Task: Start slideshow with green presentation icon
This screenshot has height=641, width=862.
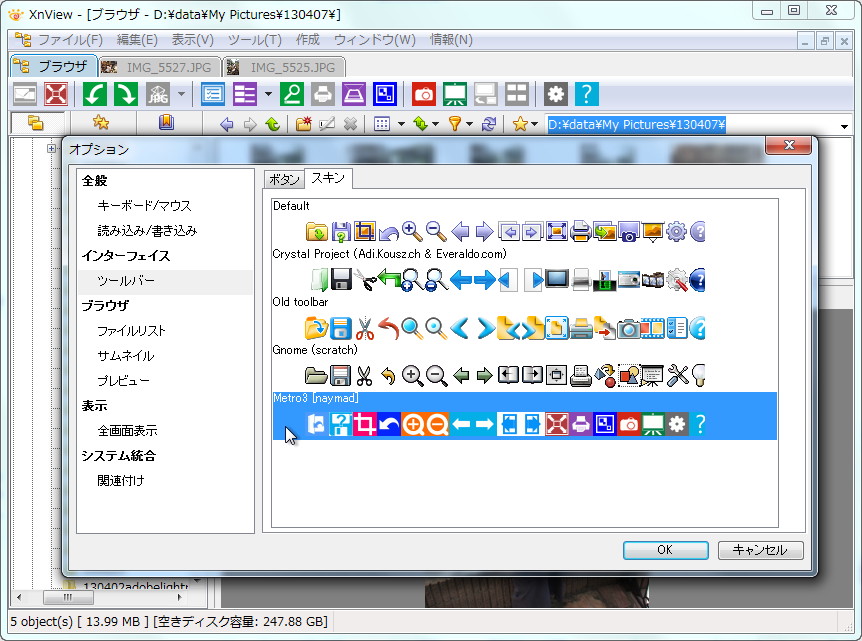Action: point(455,95)
